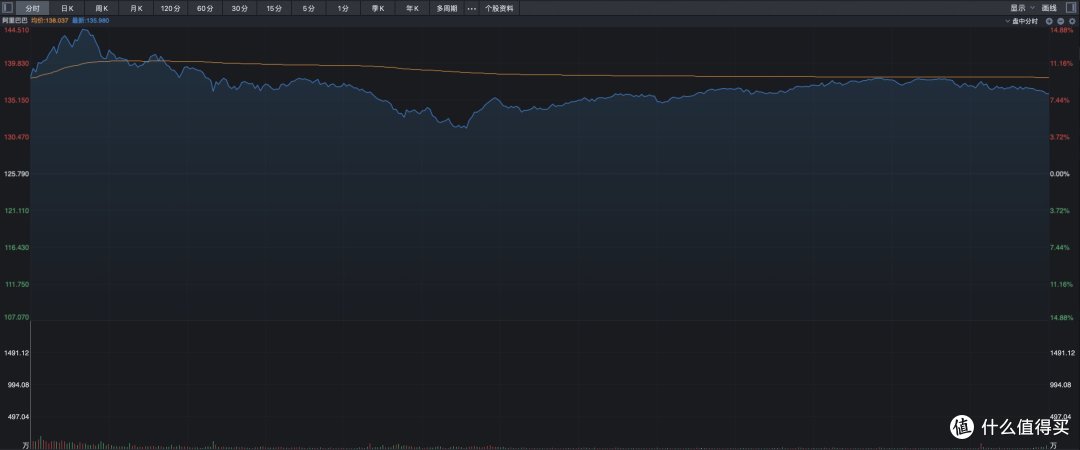Image resolution: width=1080 pixels, height=450 pixels.
Task: Click the 107.070 bottom price label
Action: coord(17,317)
